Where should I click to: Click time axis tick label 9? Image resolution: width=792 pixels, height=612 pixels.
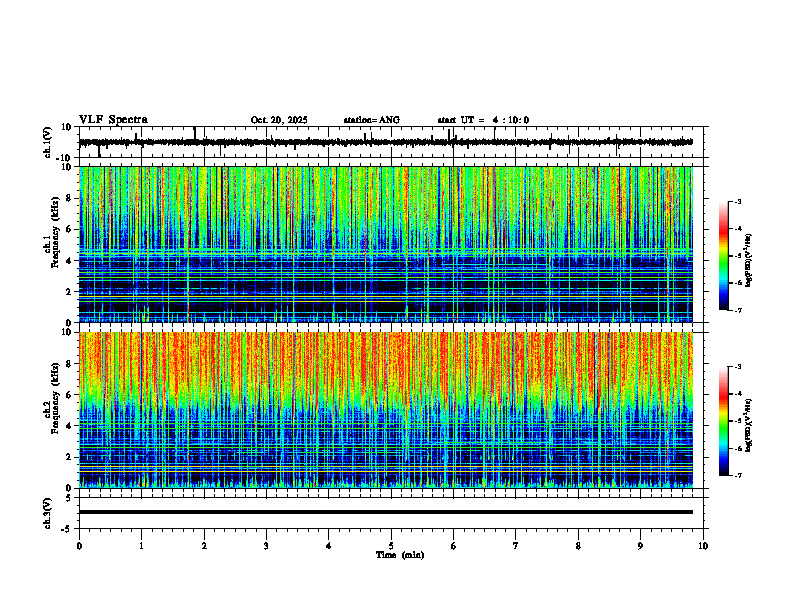click(640, 546)
